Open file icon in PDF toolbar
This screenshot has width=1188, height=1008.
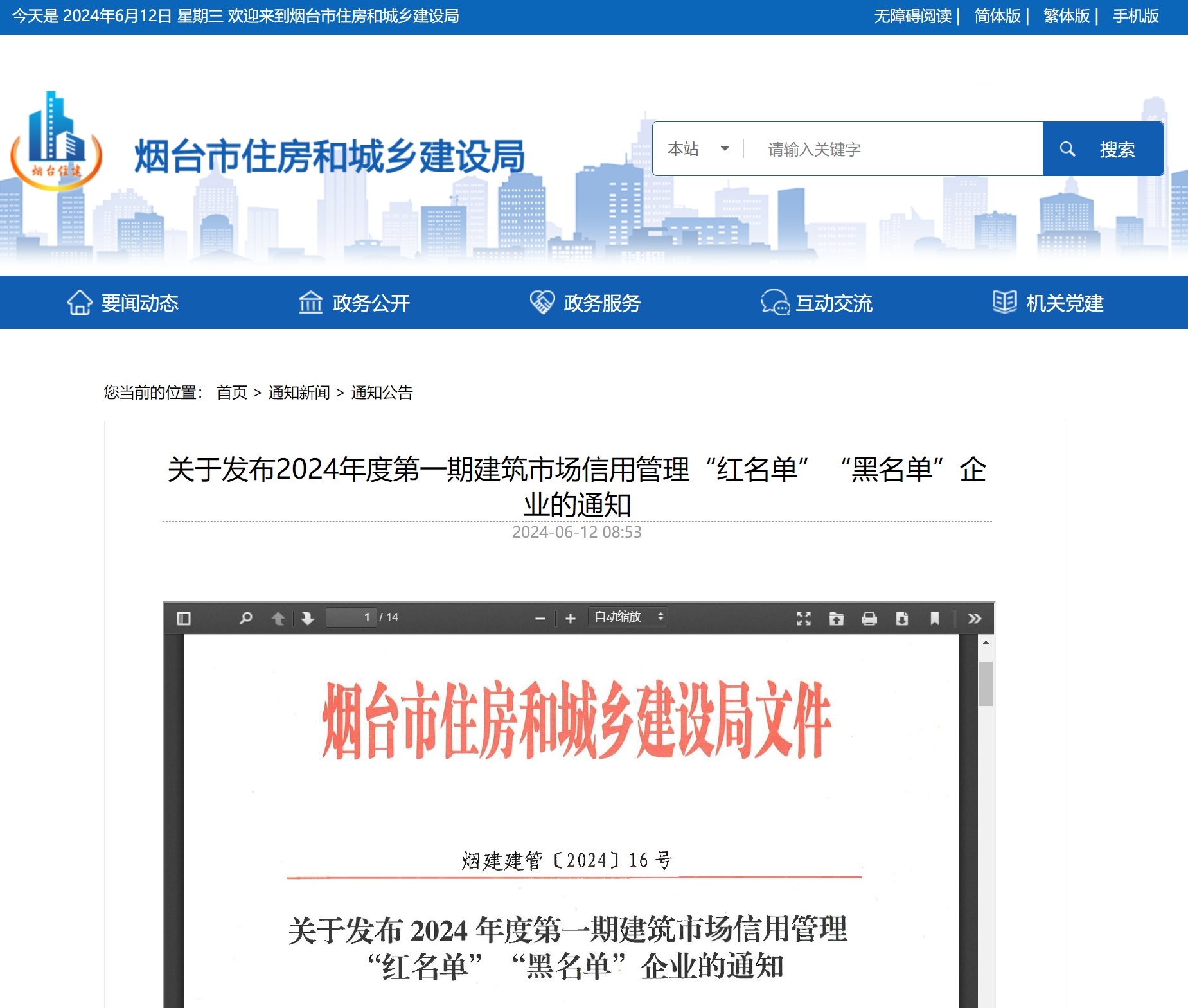tap(836, 618)
